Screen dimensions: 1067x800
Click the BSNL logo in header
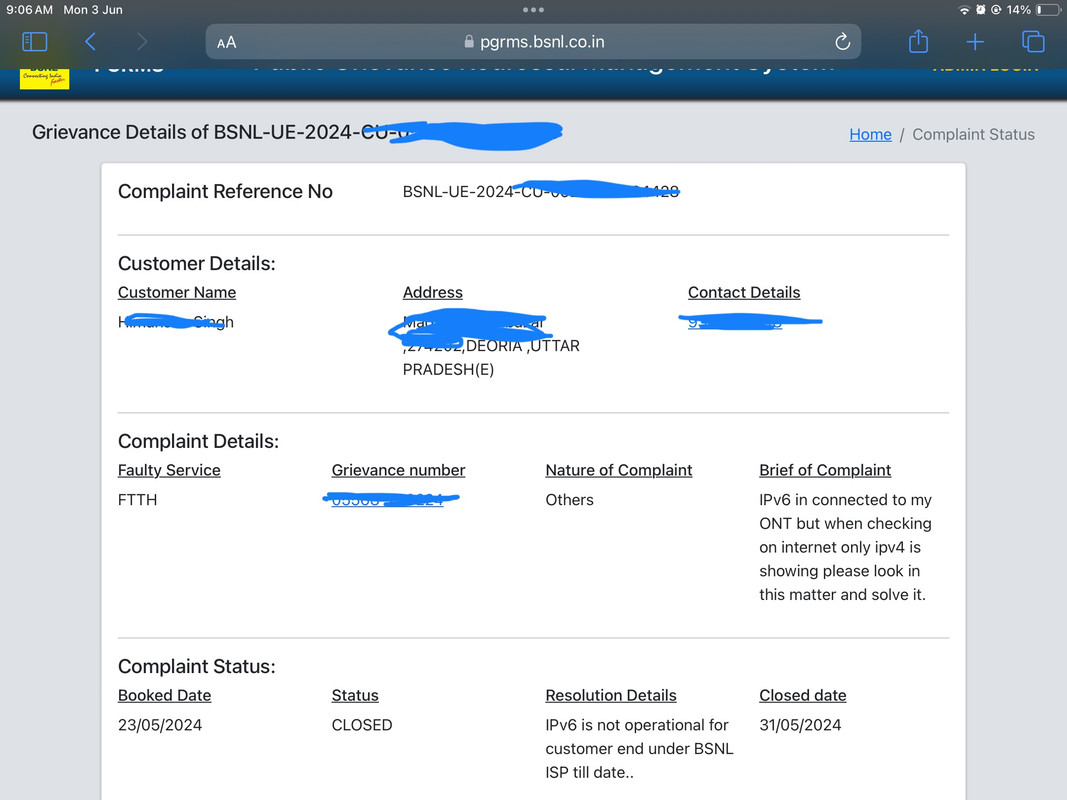click(45, 76)
